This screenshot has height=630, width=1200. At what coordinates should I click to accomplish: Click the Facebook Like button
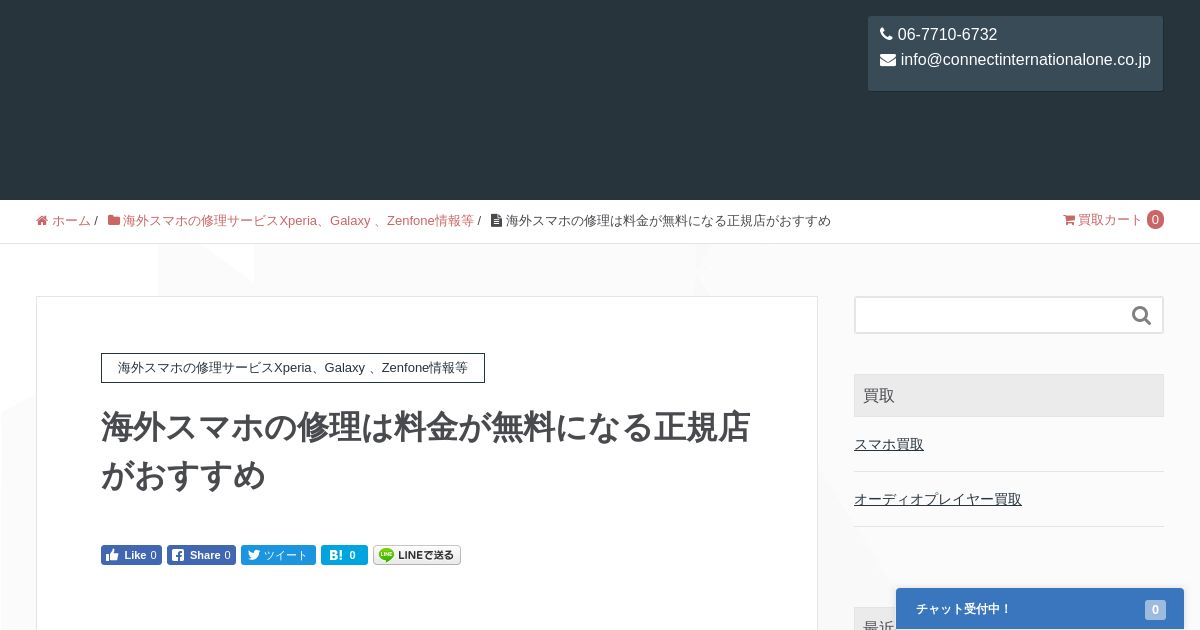click(131, 555)
